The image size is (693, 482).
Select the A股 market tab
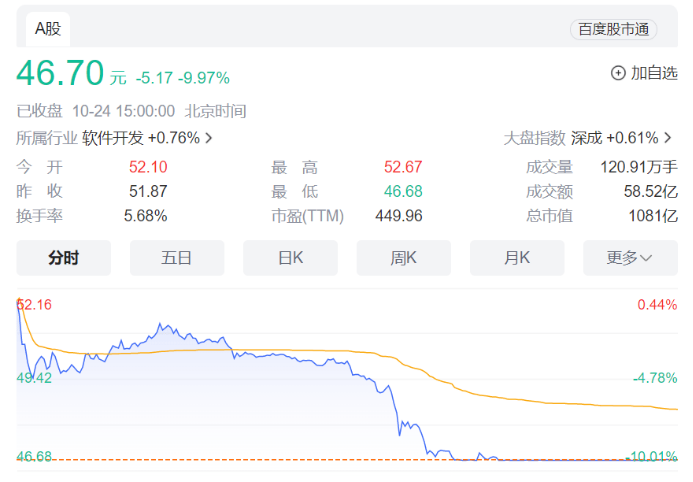(x=48, y=29)
